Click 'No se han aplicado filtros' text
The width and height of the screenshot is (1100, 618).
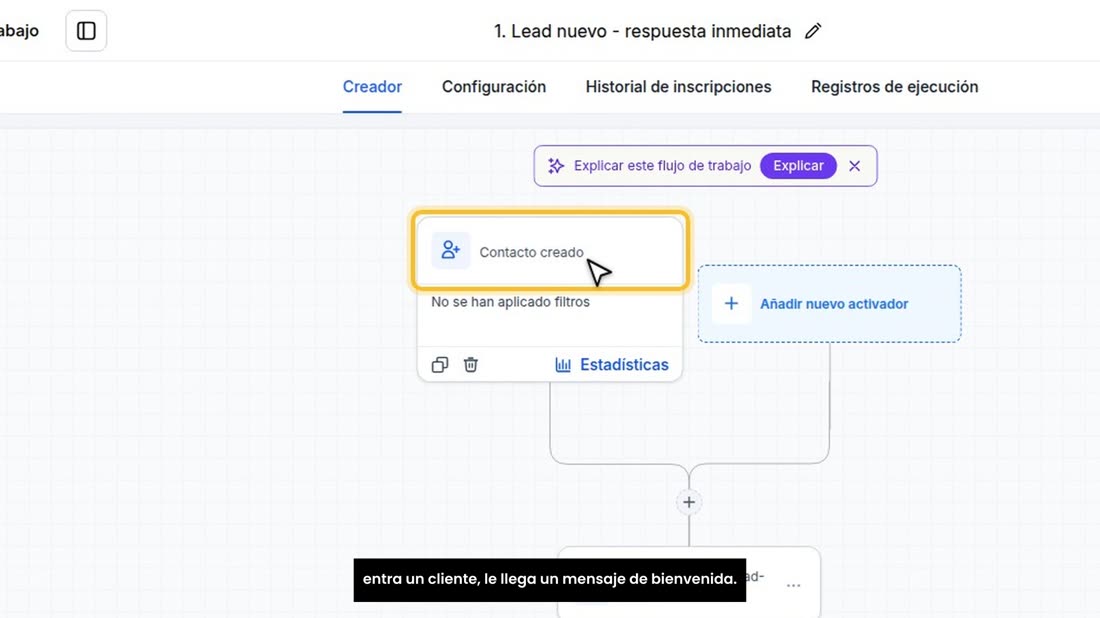(x=511, y=302)
